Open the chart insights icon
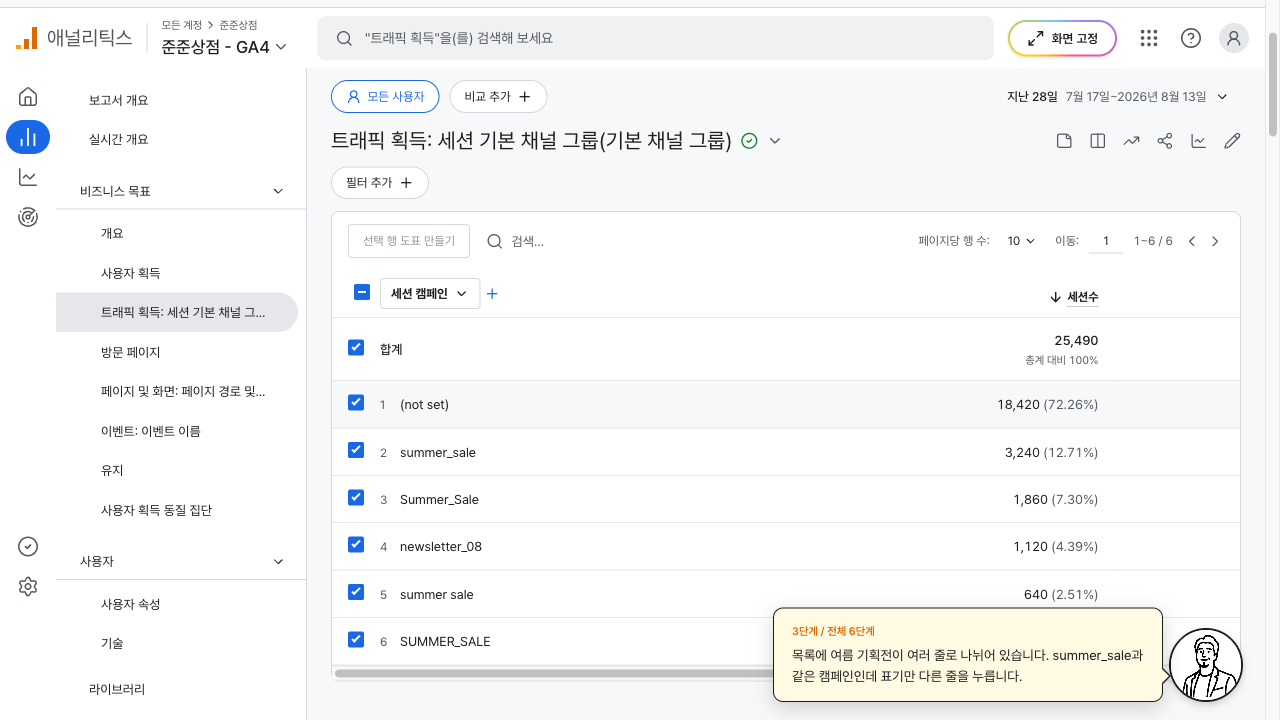 coord(1198,141)
